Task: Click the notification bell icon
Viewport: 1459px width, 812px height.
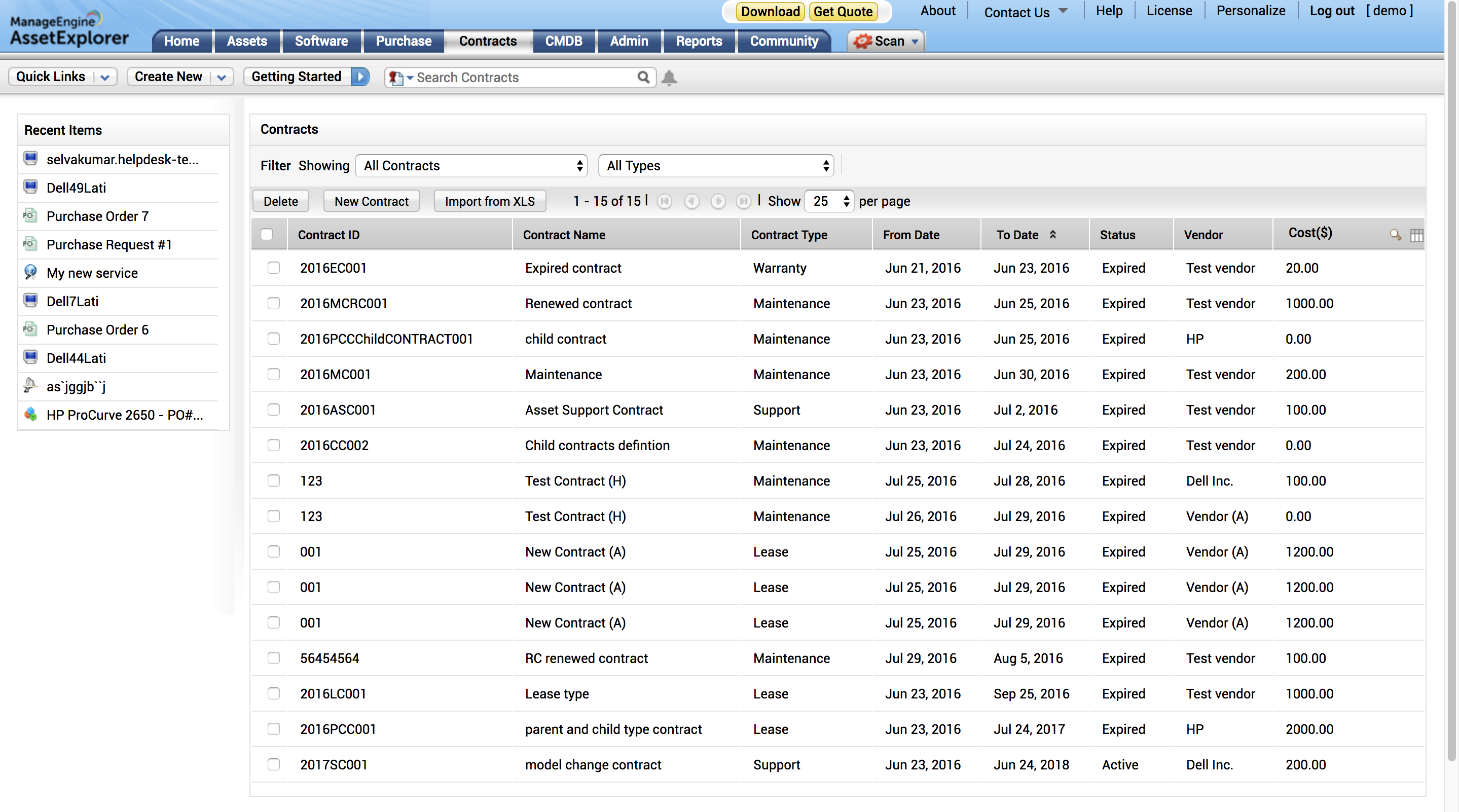Action: [x=669, y=78]
